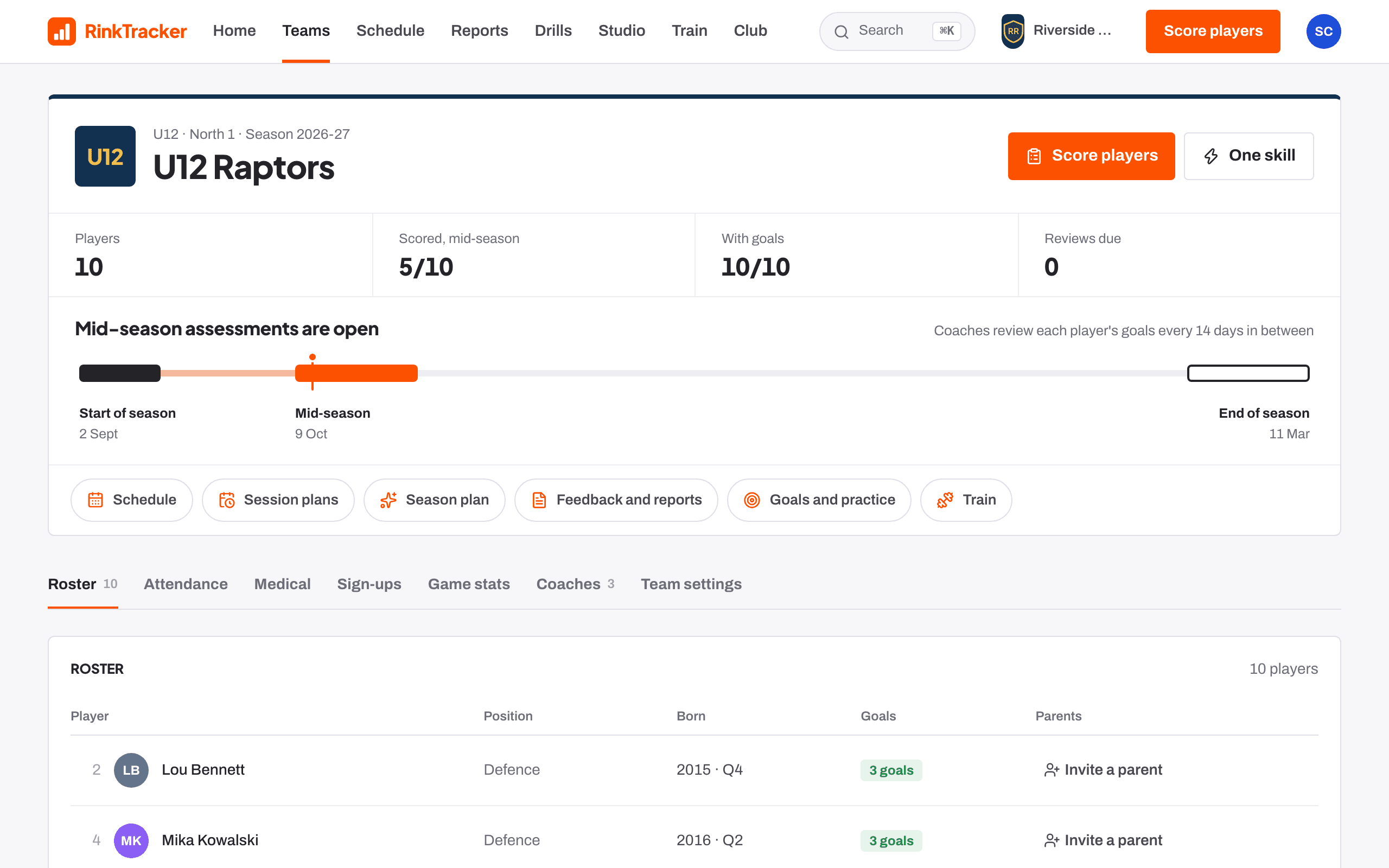Click the orange Mid-season timeline segment
The width and height of the screenshot is (1389, 868).
[x=356, y=373]
